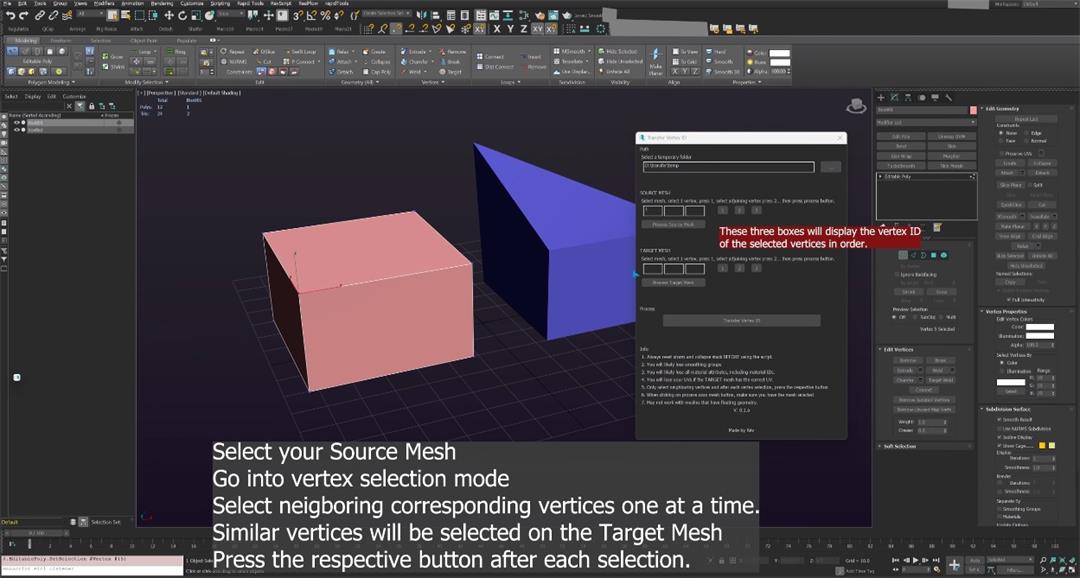Open the Rendering menu

tap(161, 4)
